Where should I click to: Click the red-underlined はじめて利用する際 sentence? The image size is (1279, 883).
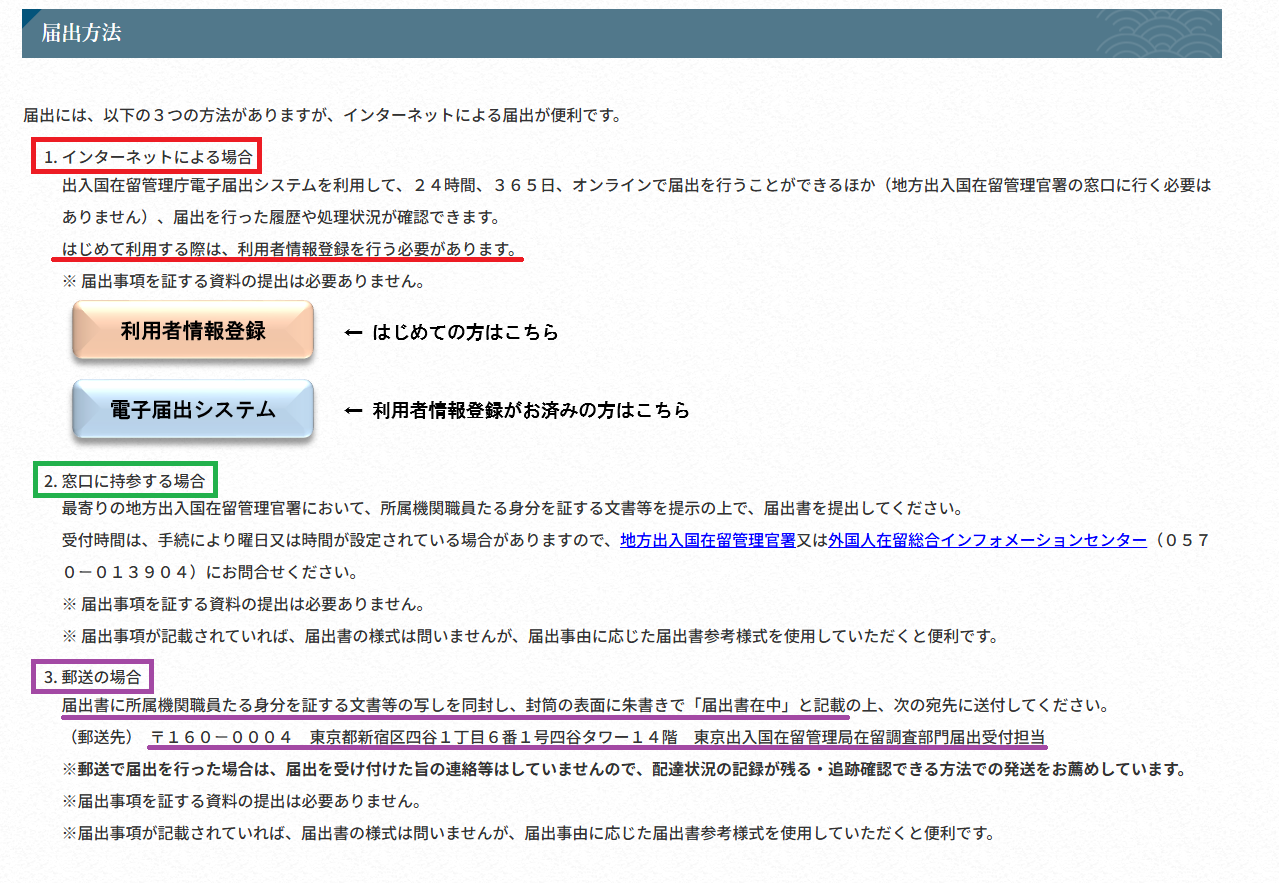[x=290, y=249]
